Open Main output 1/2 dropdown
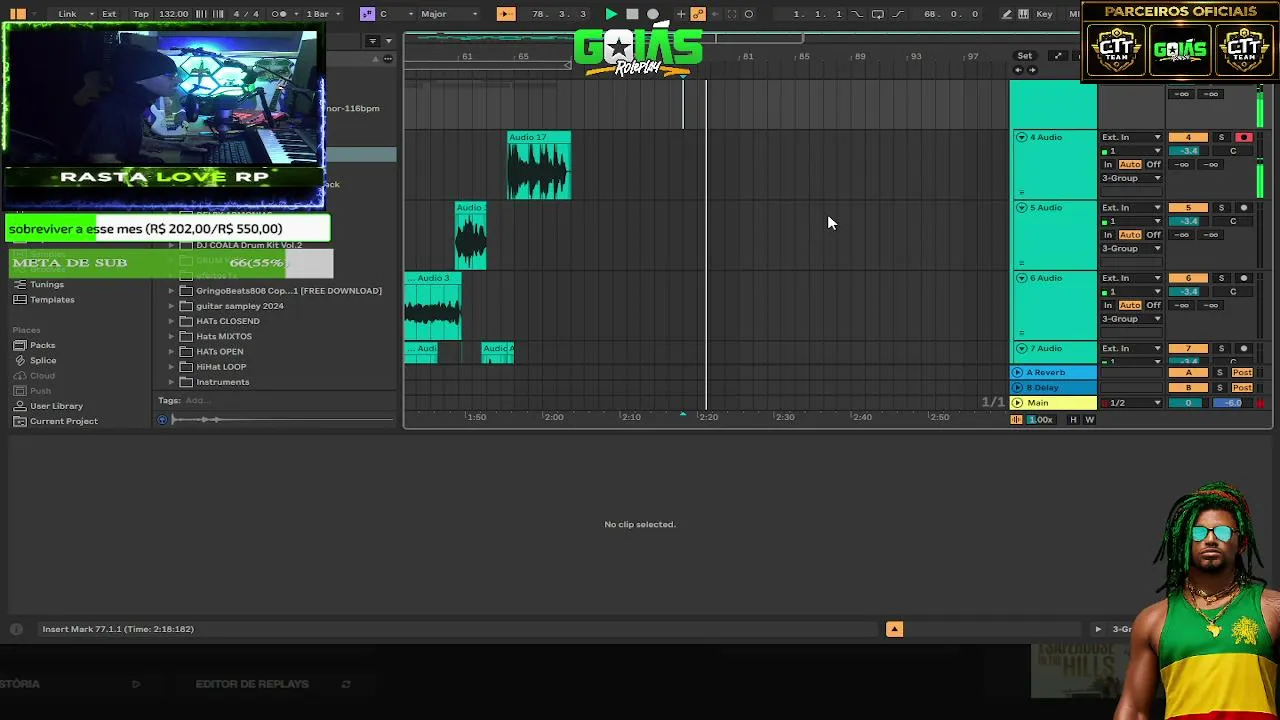 [1131, 403]
